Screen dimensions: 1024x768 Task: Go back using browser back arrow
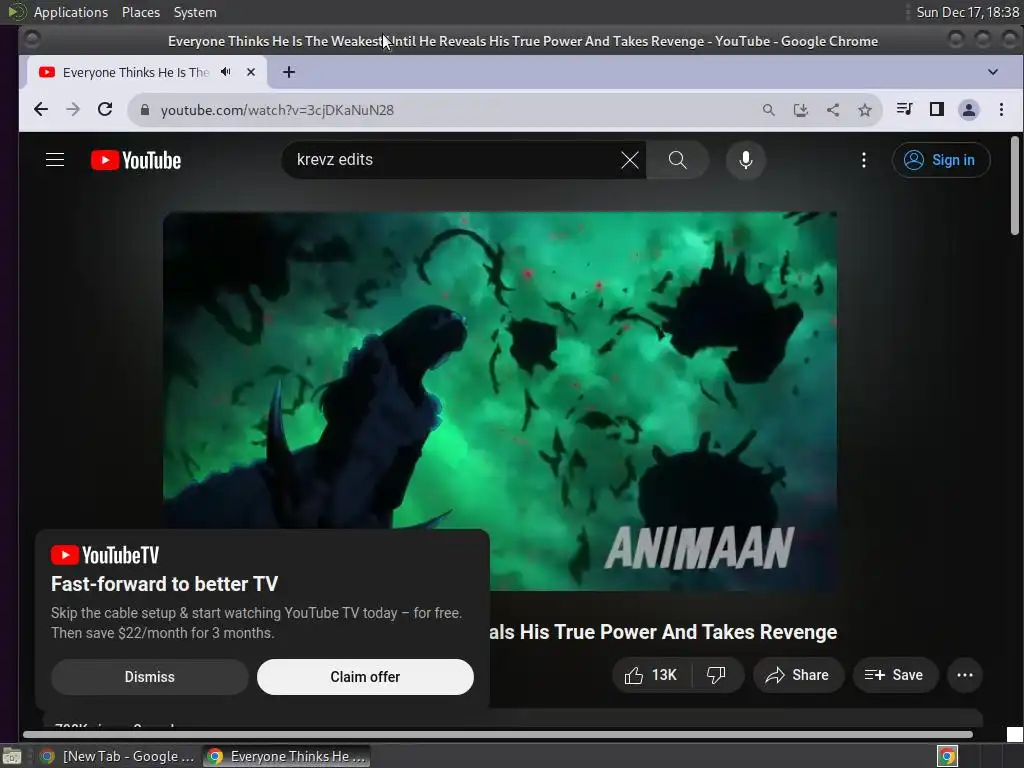click(40, 110)
